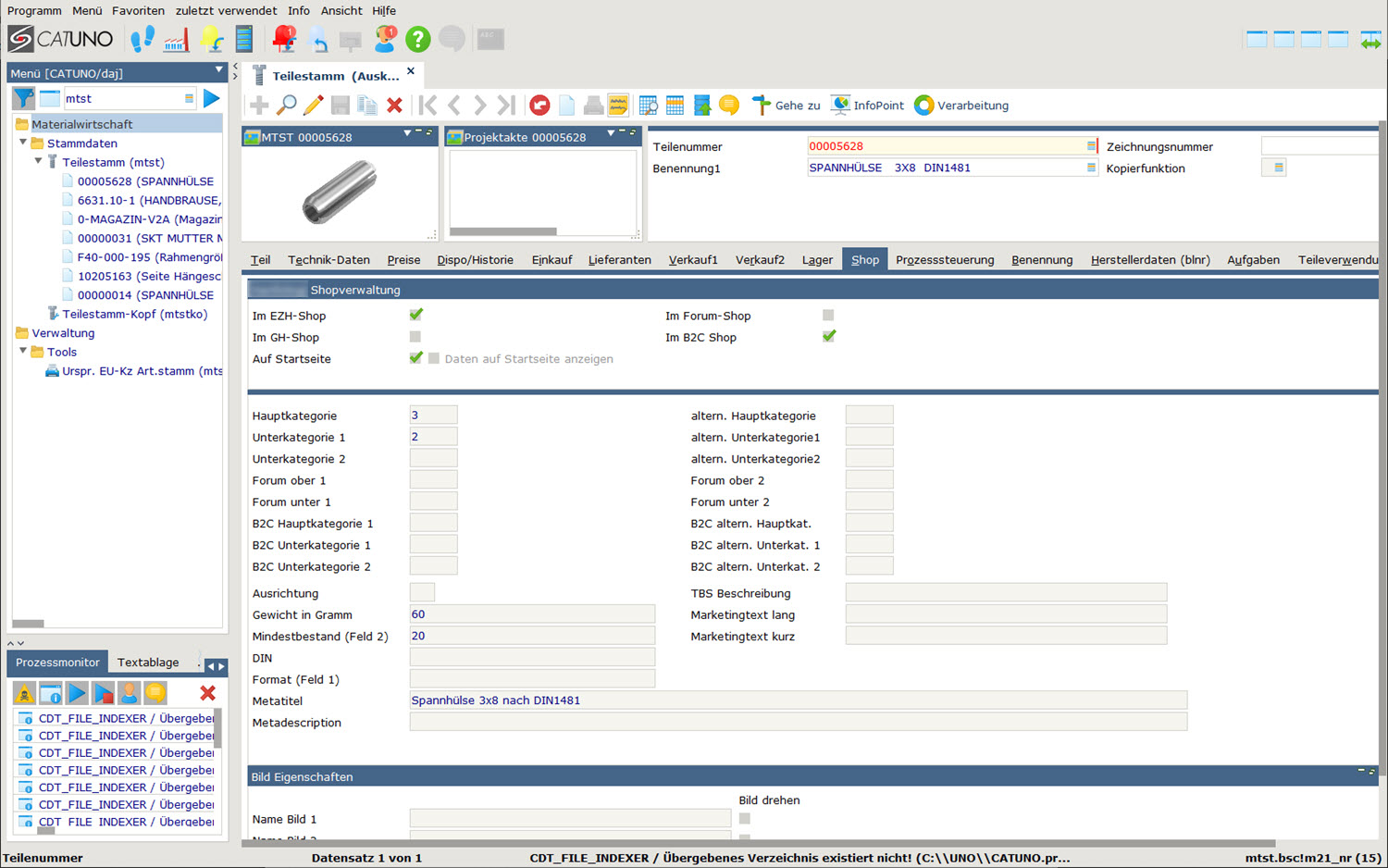1388x868 pixels.
Task: Open the Favoriten menu
Action: point(138,11)
